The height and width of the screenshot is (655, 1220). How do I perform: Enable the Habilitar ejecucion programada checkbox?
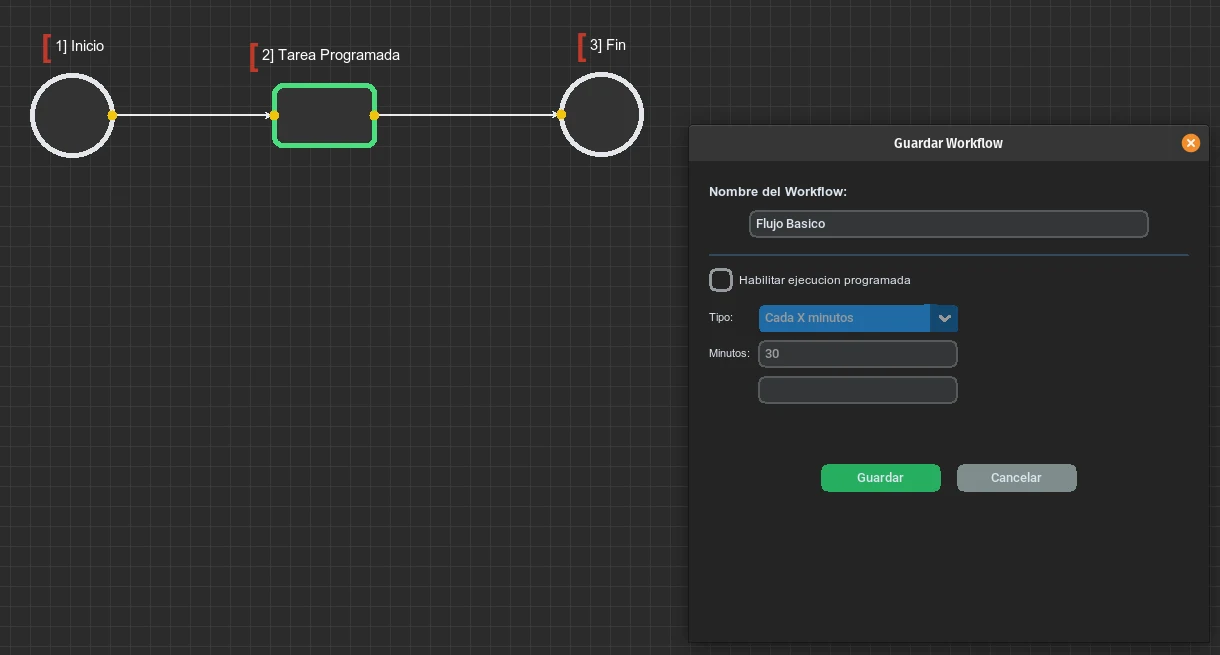coord(721,280)
